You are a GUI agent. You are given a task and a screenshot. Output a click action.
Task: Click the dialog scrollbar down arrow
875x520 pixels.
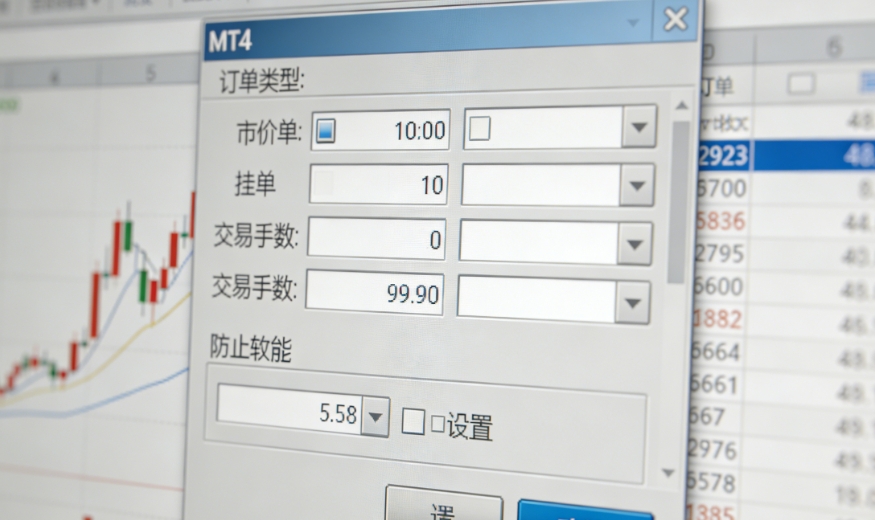(x=668, y=473)
